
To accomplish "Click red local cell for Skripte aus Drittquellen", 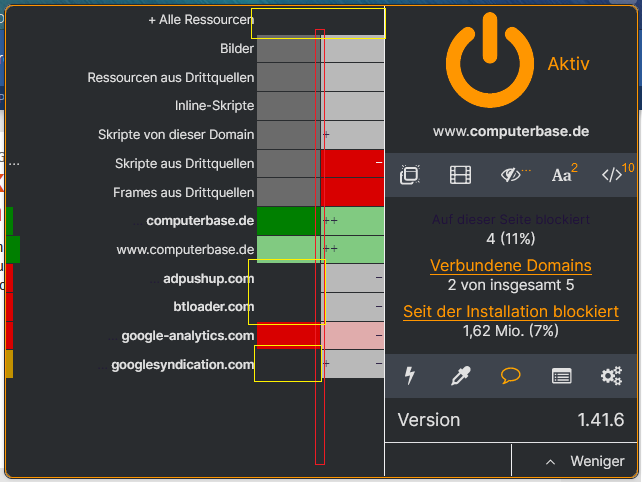I will 353,163.
